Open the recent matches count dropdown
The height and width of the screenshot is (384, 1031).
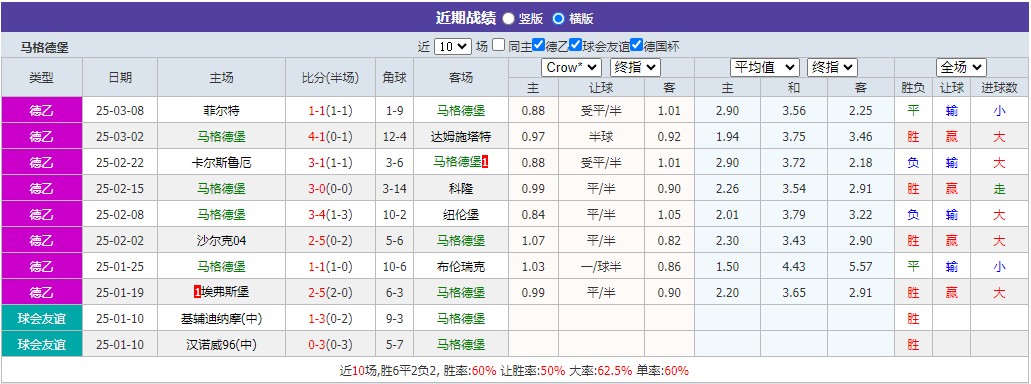point(452,46)
